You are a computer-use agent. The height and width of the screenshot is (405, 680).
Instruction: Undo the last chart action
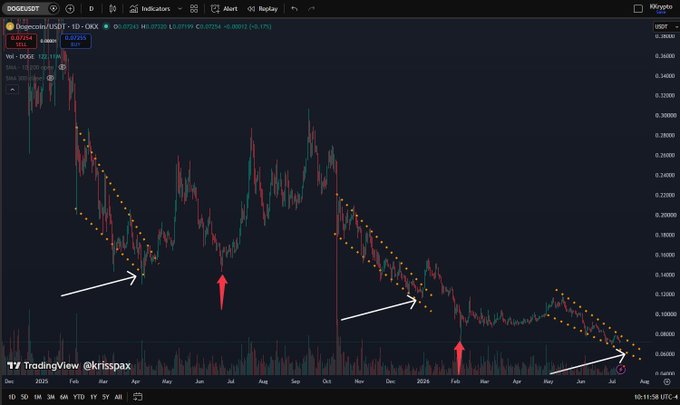point(294,9)
